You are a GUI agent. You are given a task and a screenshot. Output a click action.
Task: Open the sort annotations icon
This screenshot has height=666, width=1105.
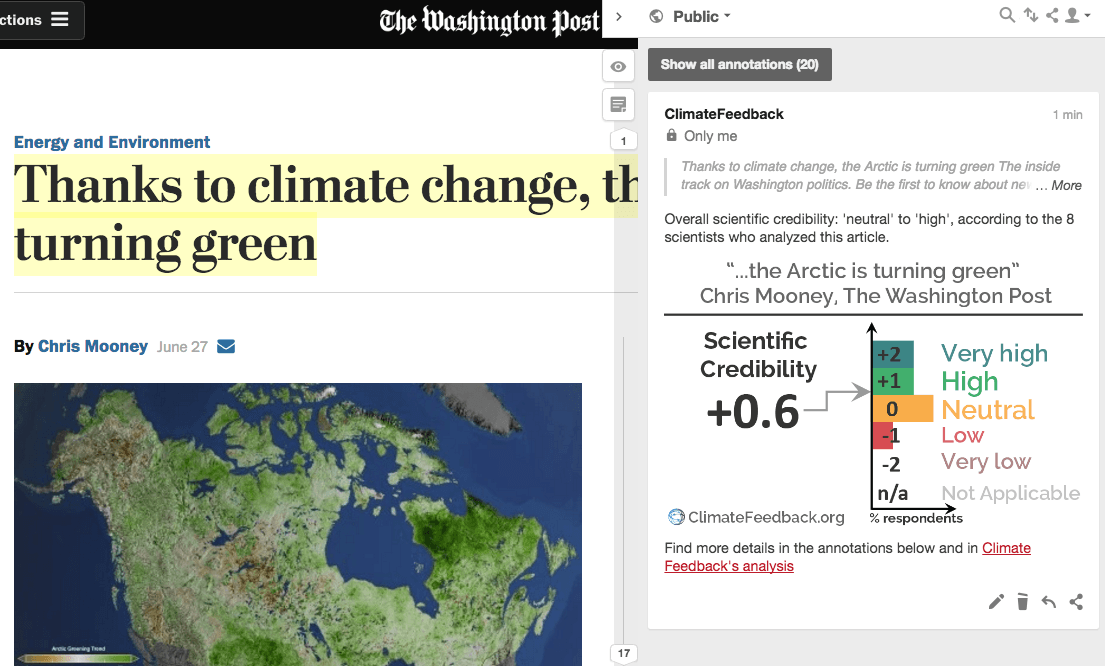1031,15
